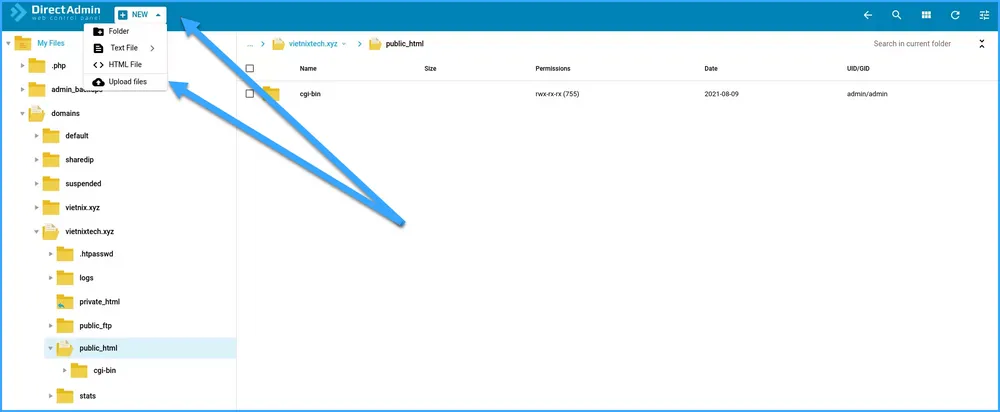Sort by Name column
This screenshot has height=412, width=1000.
click(308, 68)
